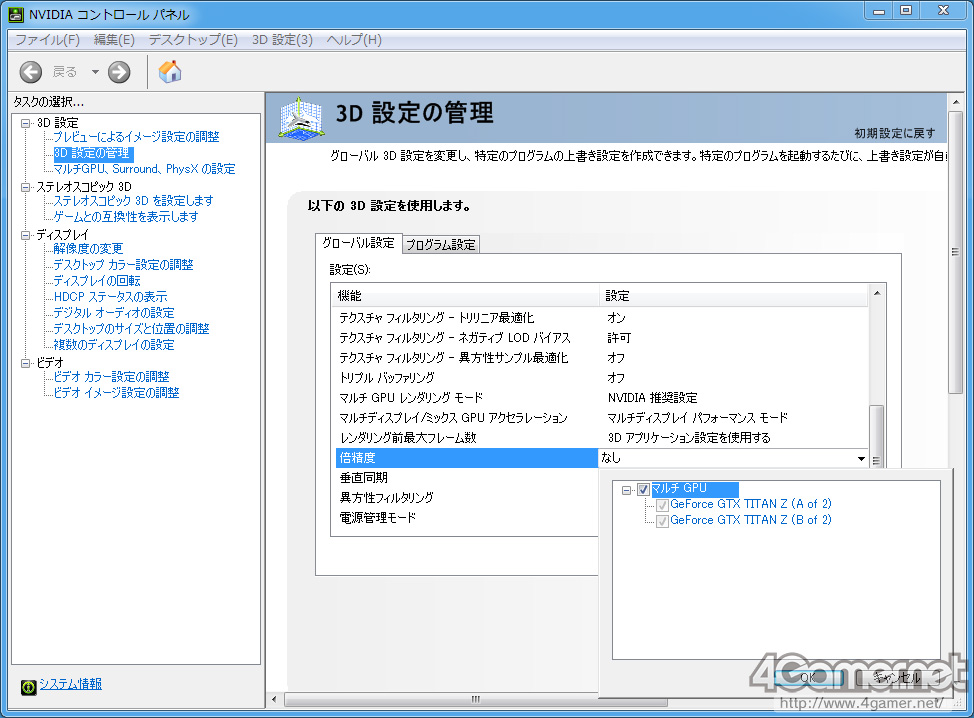Open the デスクトップ(E) menu
Viewport: 974px width, 718px height.
click(193, 40)
